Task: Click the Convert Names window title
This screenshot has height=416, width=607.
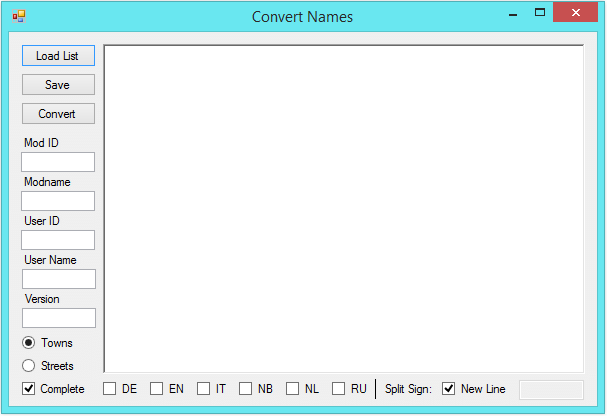Action: point(302,17)
